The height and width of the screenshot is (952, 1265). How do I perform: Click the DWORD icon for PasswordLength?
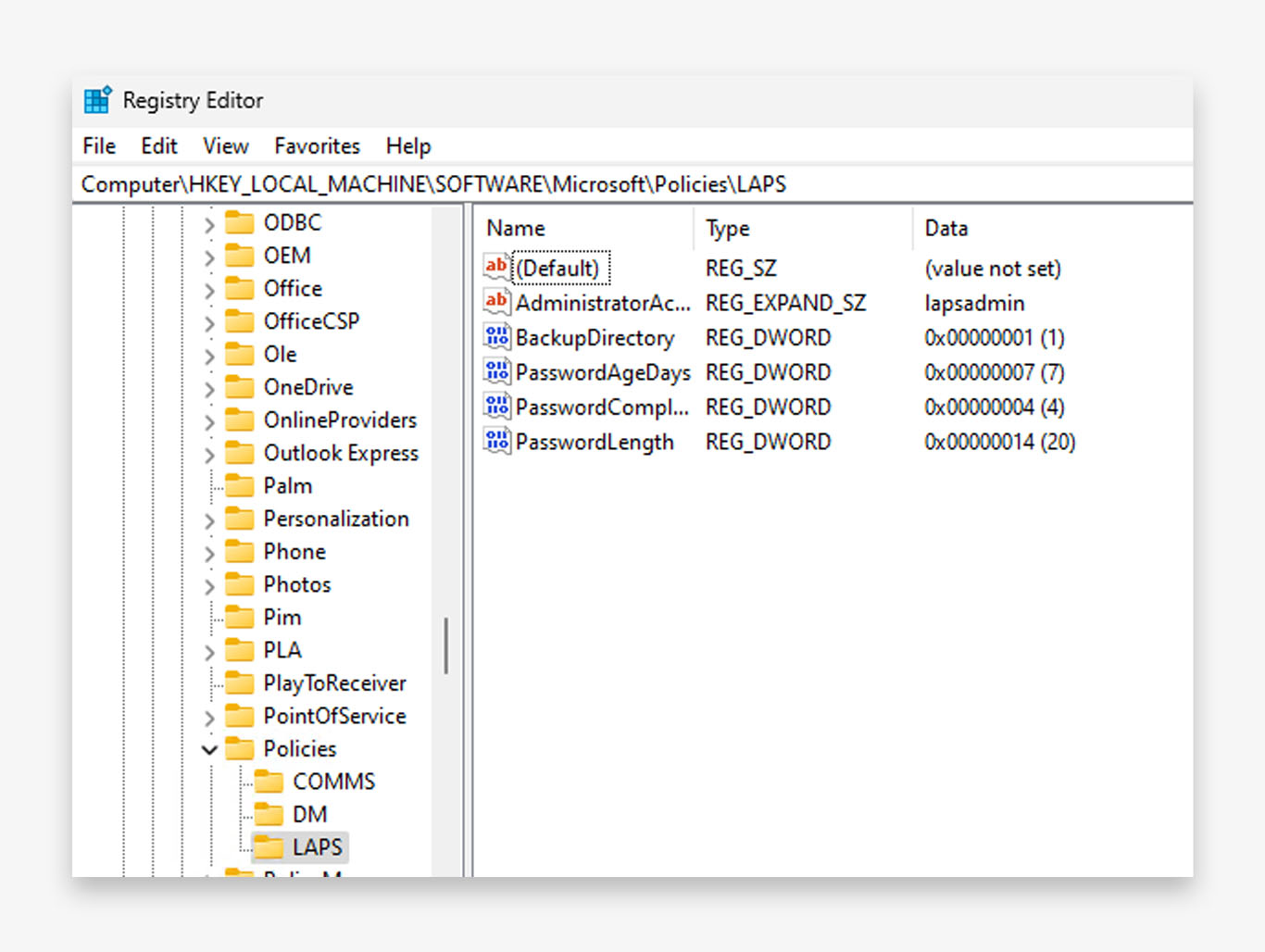coord(497,441)
